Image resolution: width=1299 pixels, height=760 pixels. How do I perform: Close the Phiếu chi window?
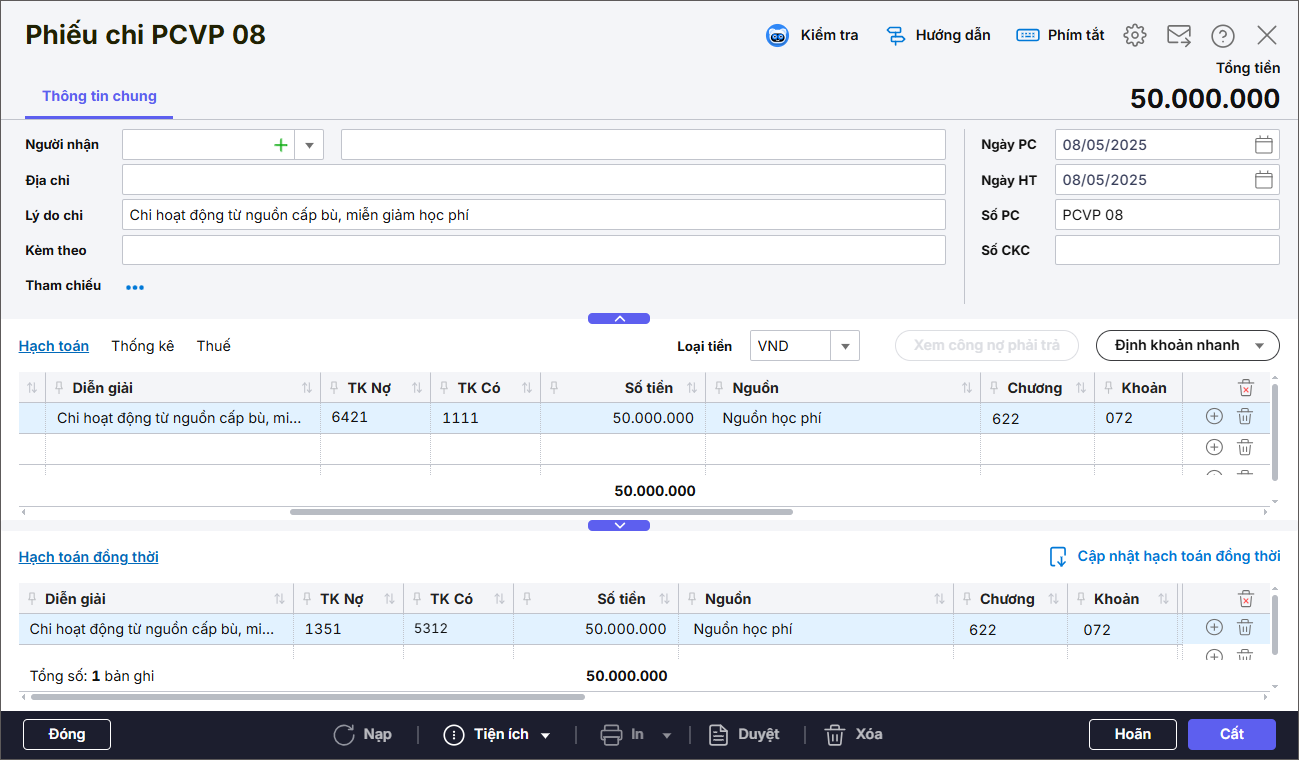1267,35
